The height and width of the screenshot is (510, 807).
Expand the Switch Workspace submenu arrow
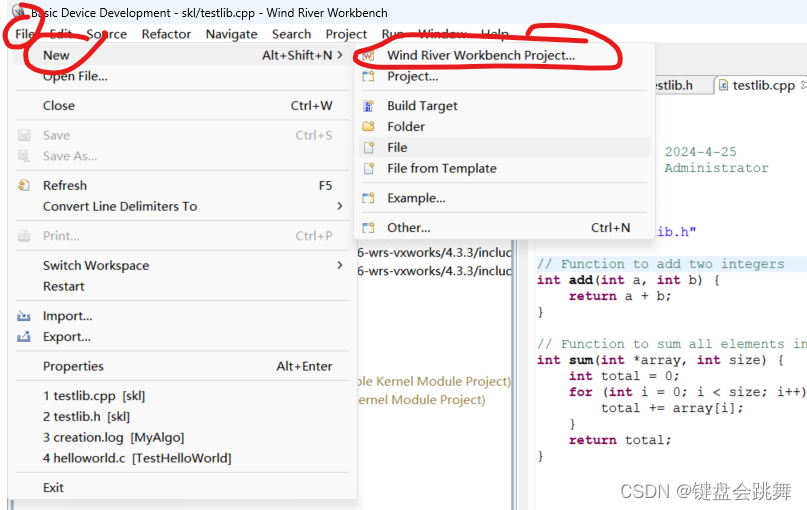[x=340, y=265]
